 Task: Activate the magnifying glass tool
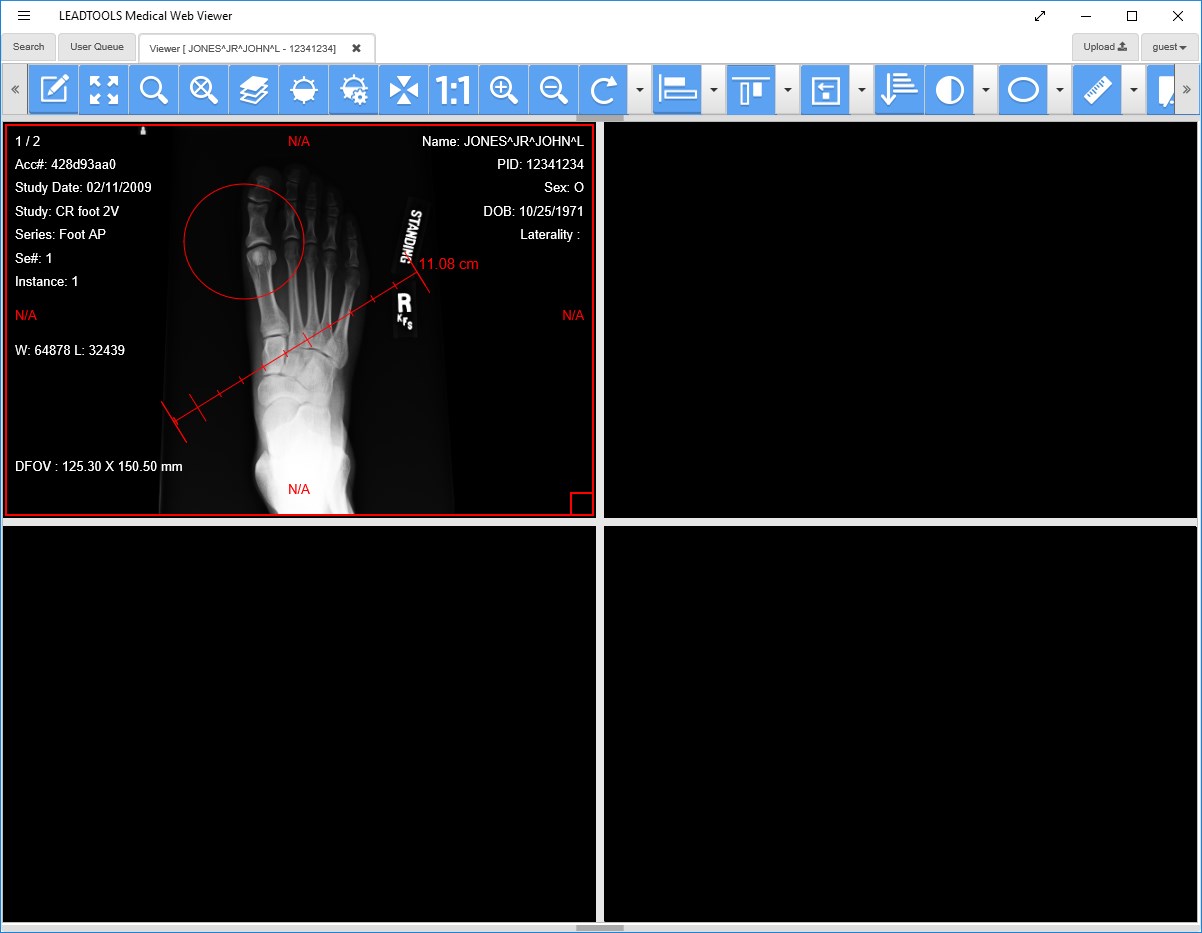click(x=153, y=89)
